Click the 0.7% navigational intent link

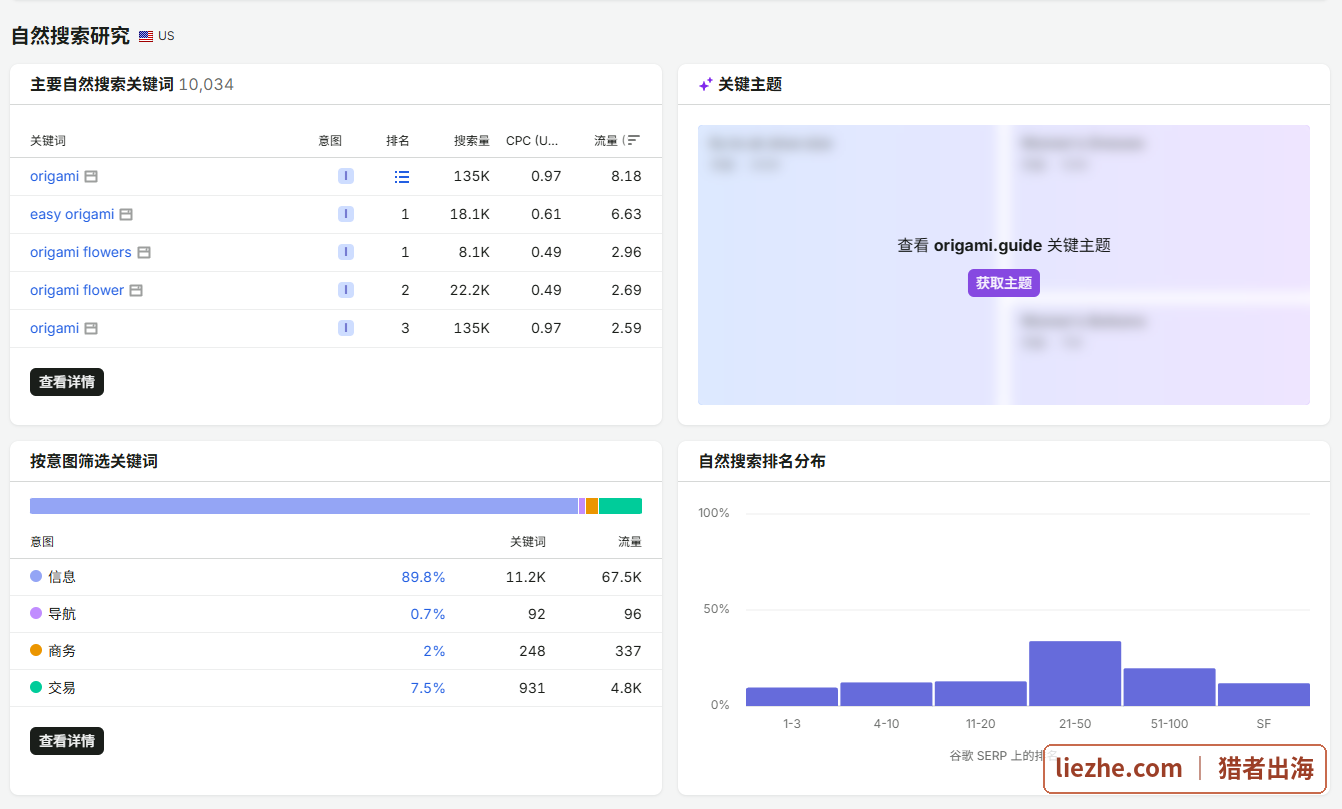(x=428, y=614)
